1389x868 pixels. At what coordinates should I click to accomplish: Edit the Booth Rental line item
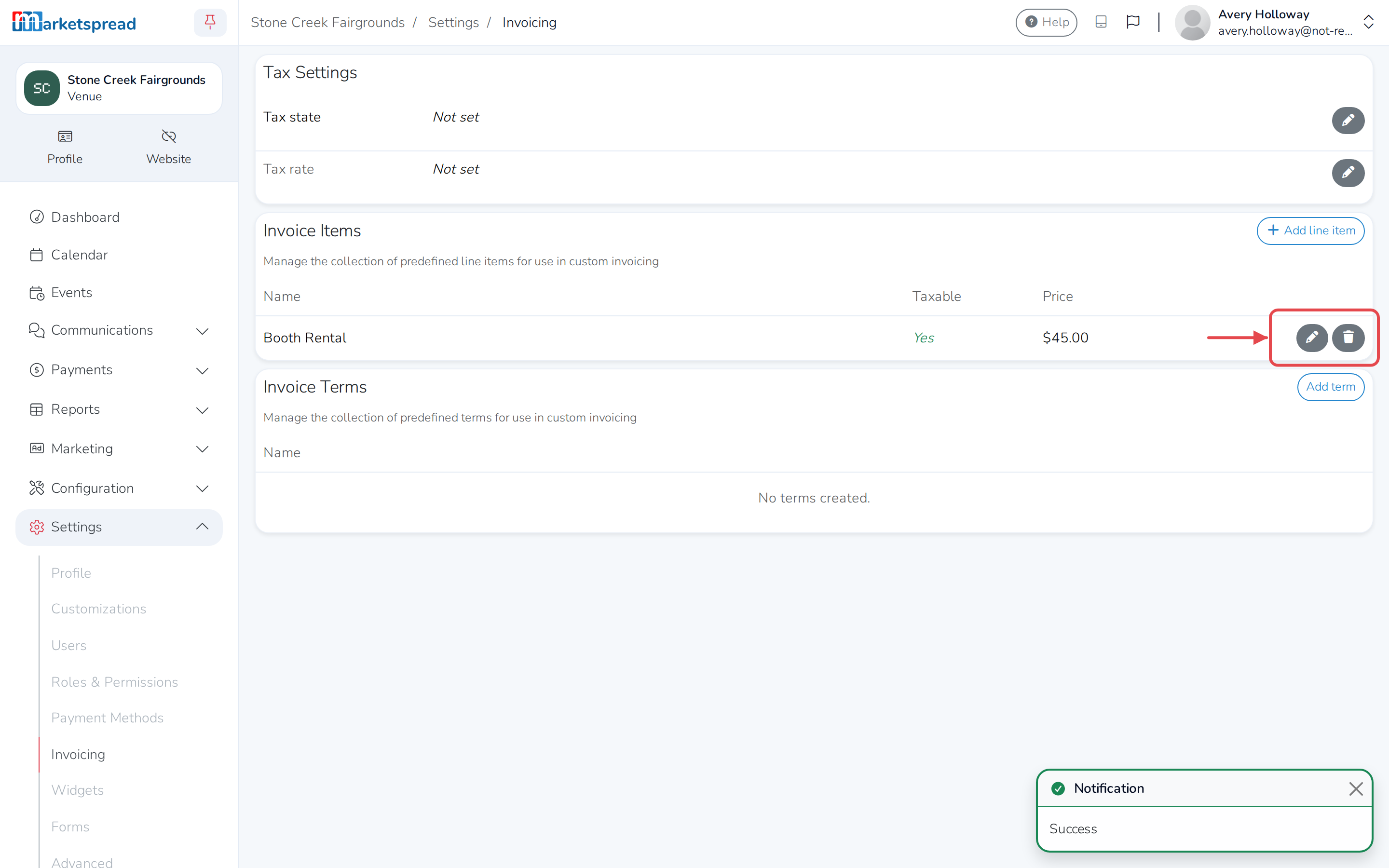click(x=1311, y=338)
